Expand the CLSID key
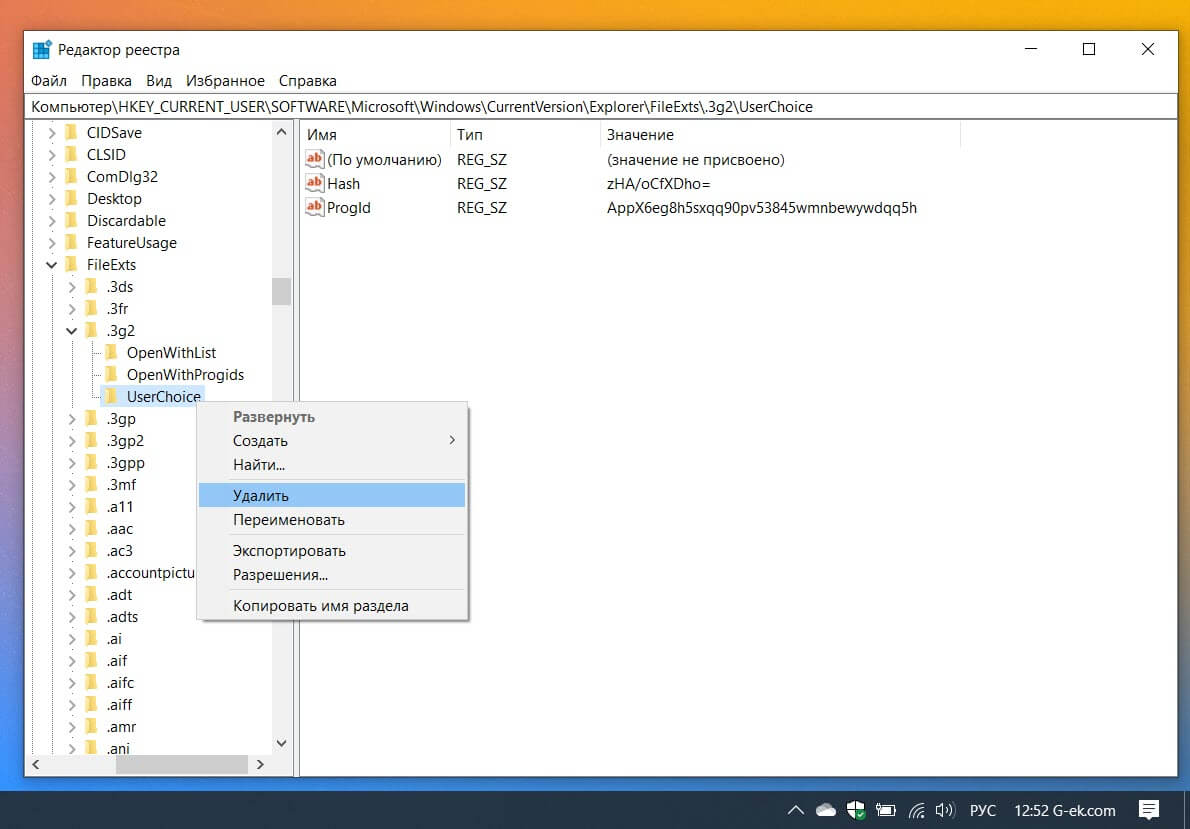 click(x=52, y=154)
